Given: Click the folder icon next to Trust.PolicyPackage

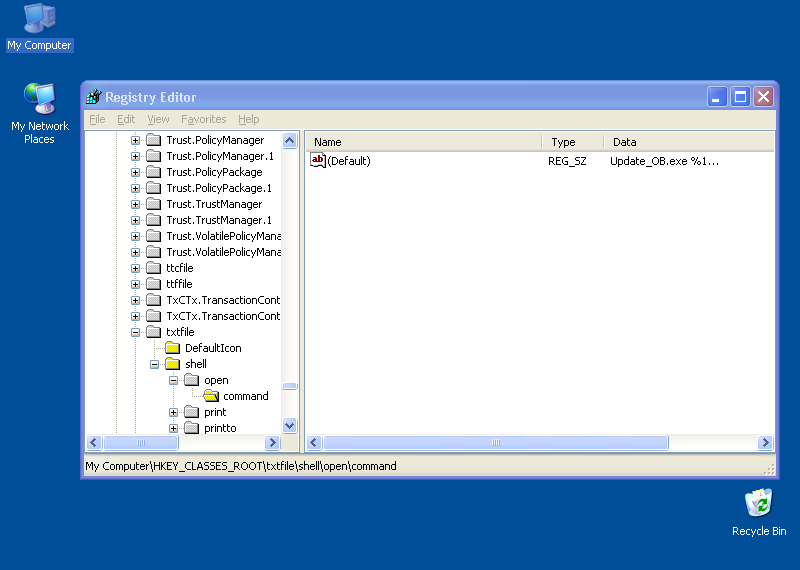Looking at the screenshot, I should click(154, 172).
